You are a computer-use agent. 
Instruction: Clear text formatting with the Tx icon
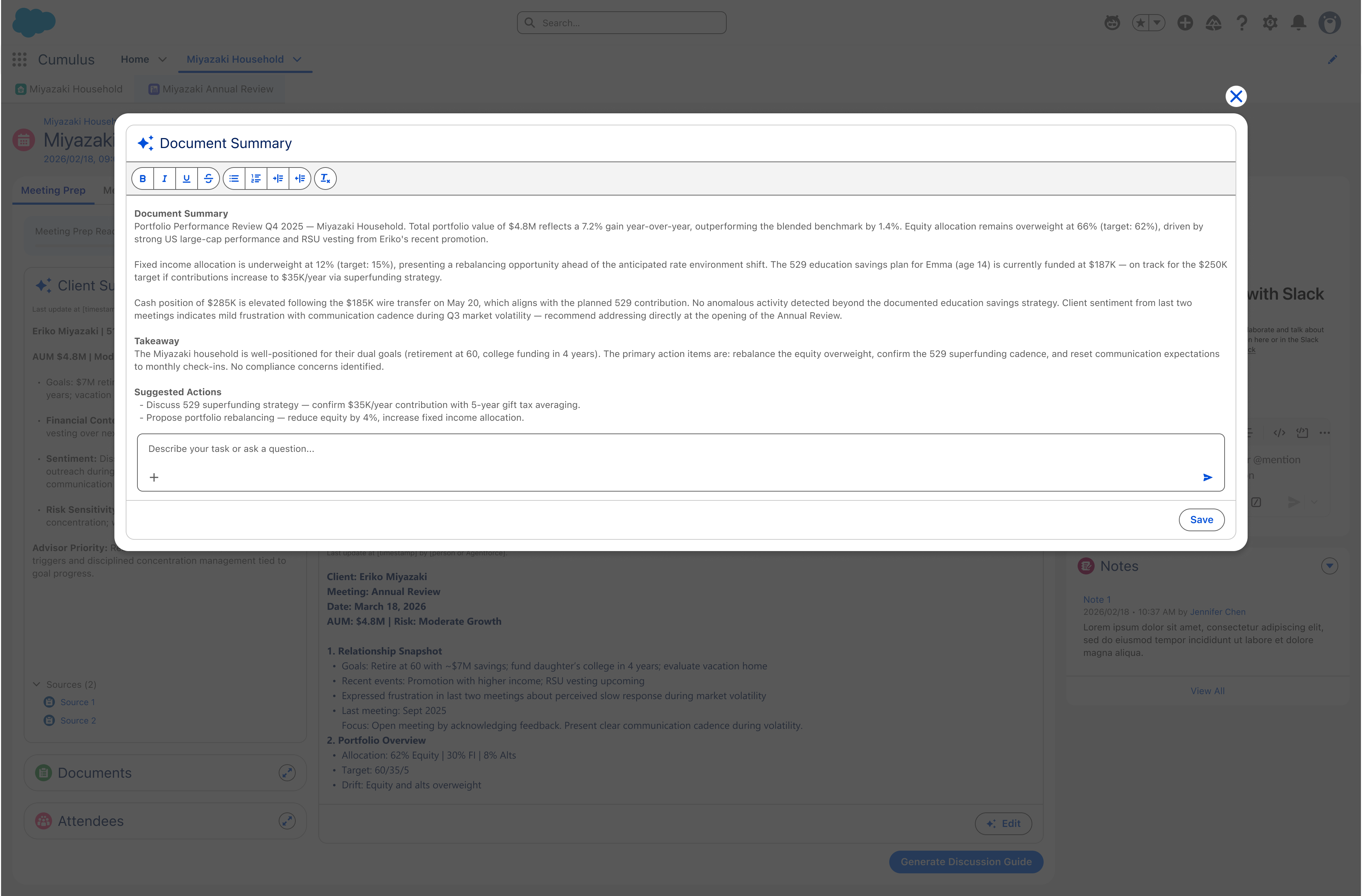tap(325, 178)
